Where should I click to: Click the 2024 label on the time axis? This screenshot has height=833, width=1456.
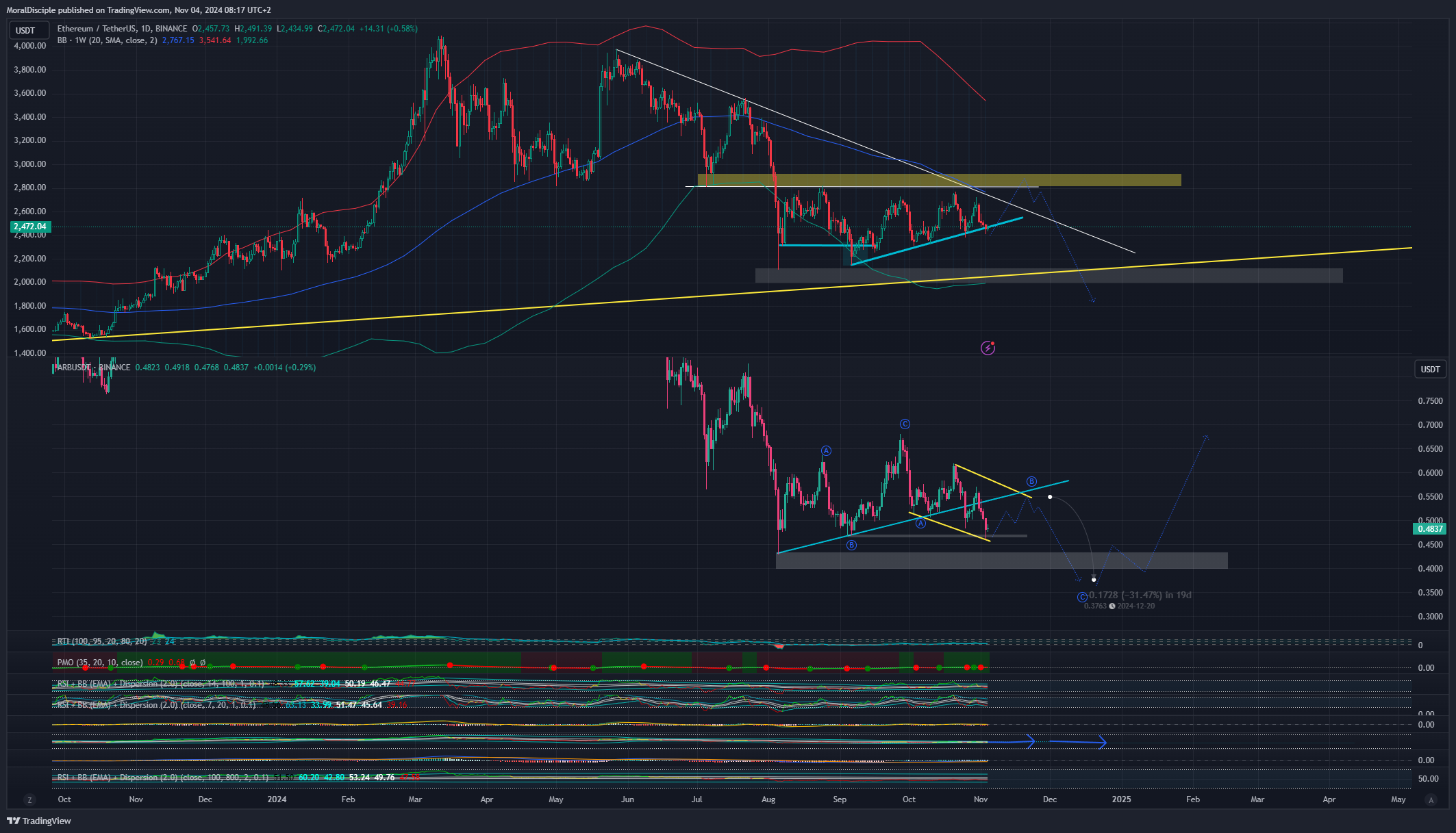[x=277, y=799]
